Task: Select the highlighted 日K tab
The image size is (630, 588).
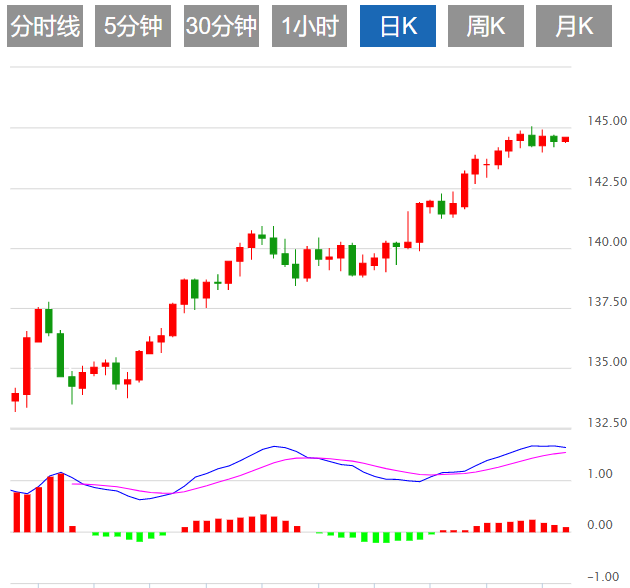Action: pyautogui.click(x=398, y=27)
